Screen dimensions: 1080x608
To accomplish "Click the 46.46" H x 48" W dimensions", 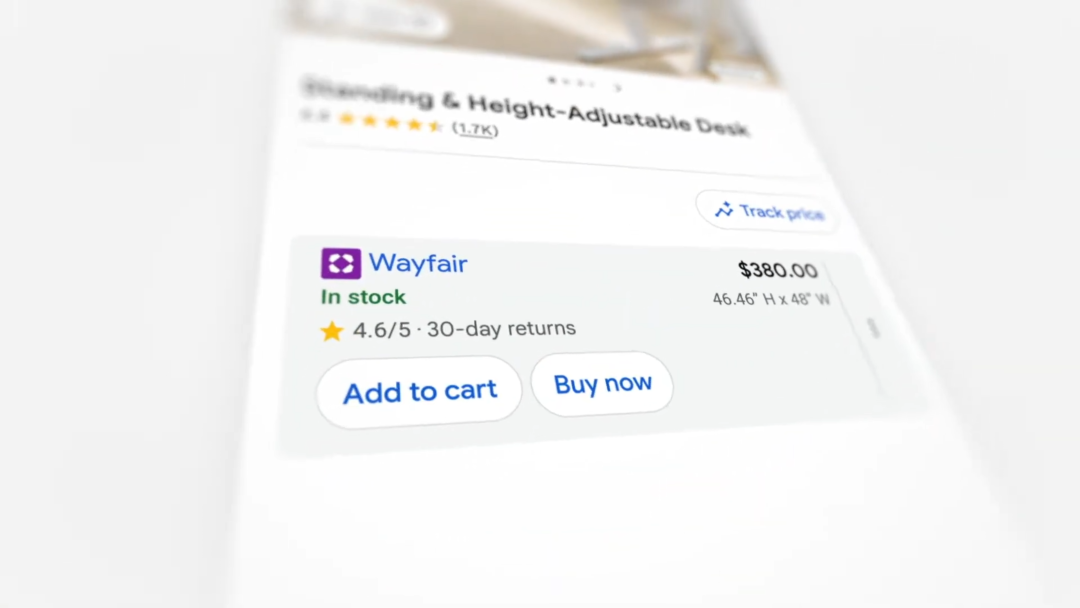I will [771, 299].
